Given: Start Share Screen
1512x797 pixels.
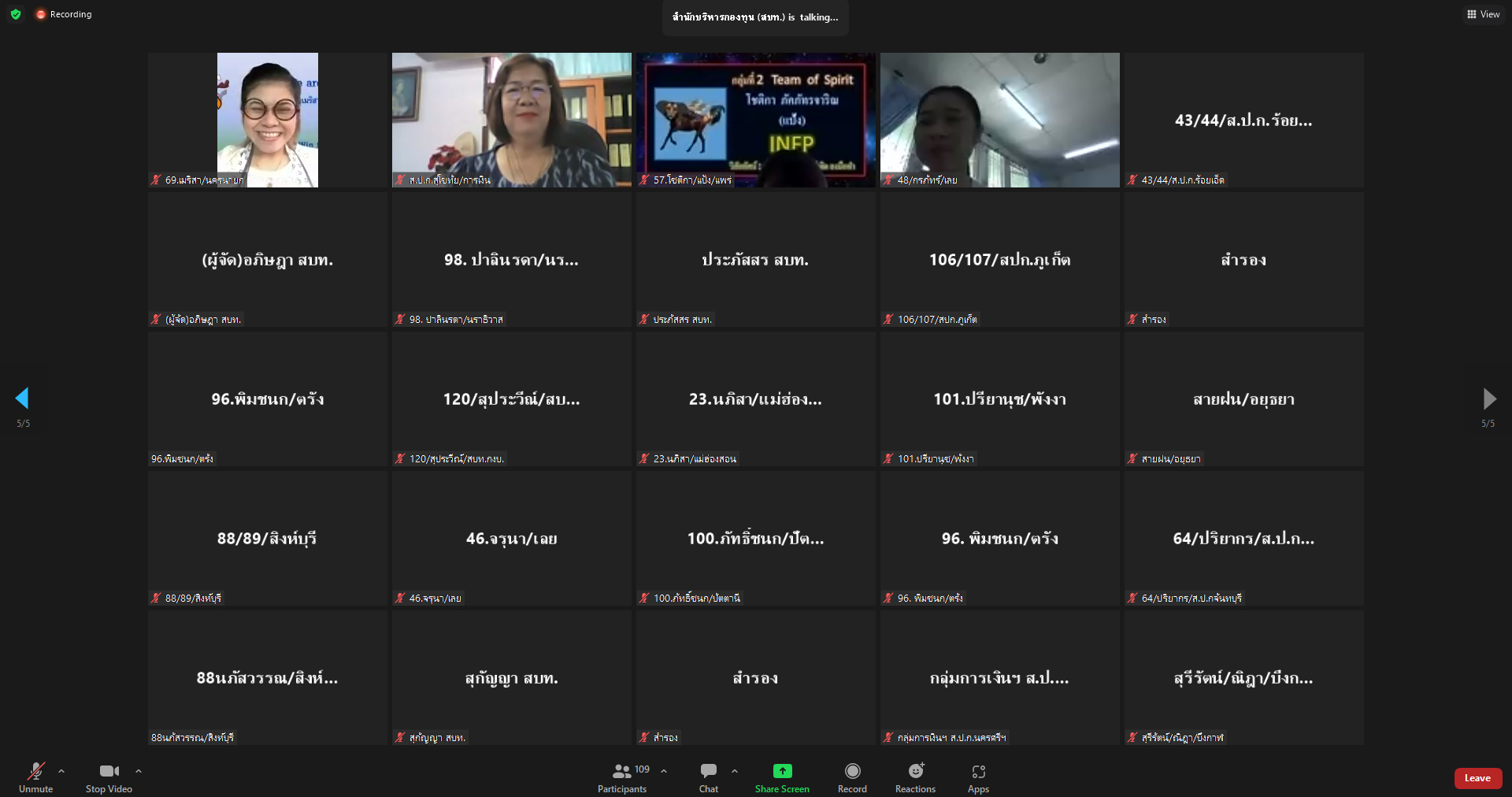Looking at the screenshot, I should (782, 777).
